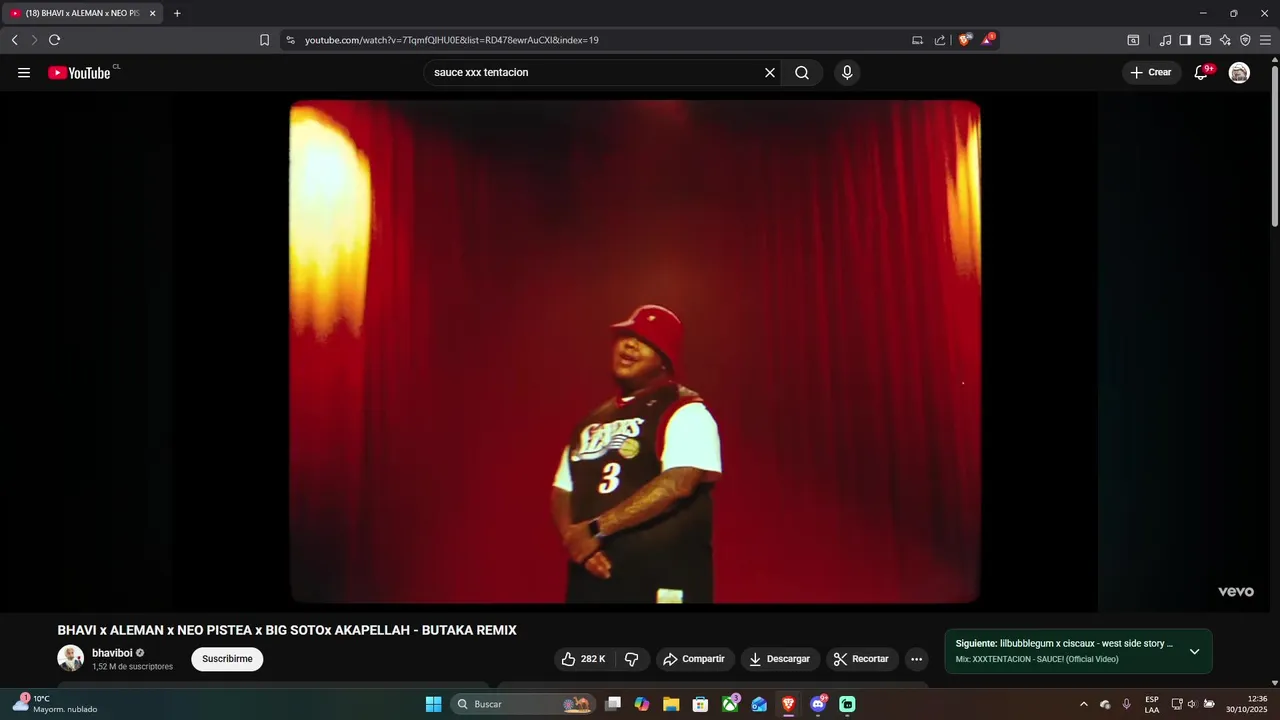
Task: Open Brave Wallet icon
Action: (x=1205, y=40)
